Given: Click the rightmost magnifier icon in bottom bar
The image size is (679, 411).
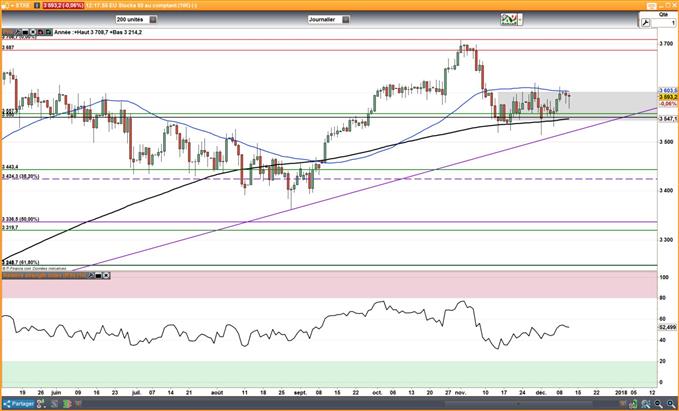Looking at the screenshot, I should point(670,404).
